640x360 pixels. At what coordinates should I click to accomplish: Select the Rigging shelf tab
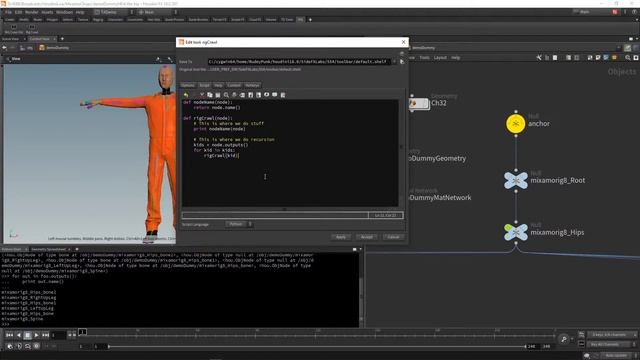[98, 19]
